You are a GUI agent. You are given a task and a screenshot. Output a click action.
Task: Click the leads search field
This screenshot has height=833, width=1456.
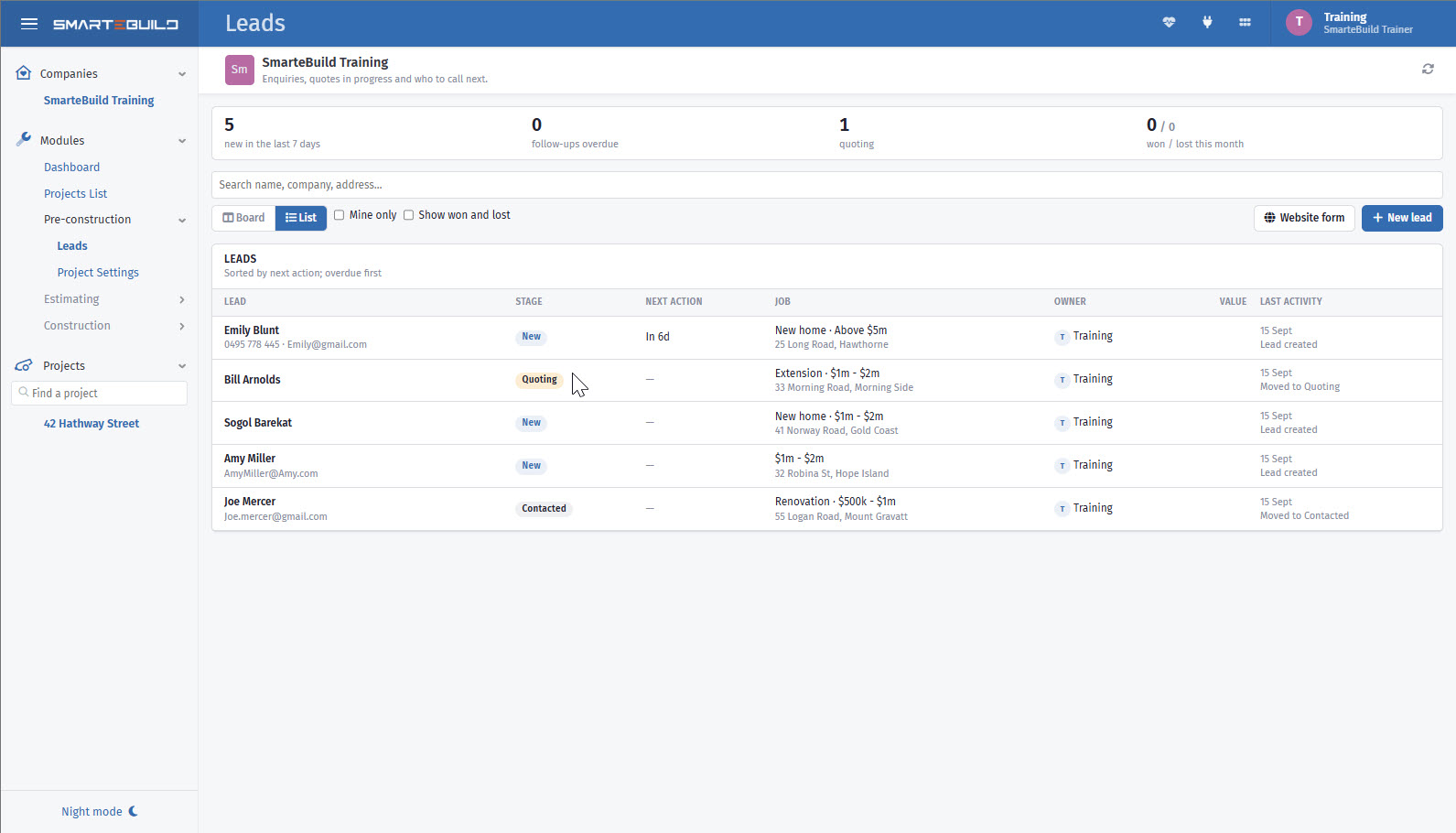(827, 185)
